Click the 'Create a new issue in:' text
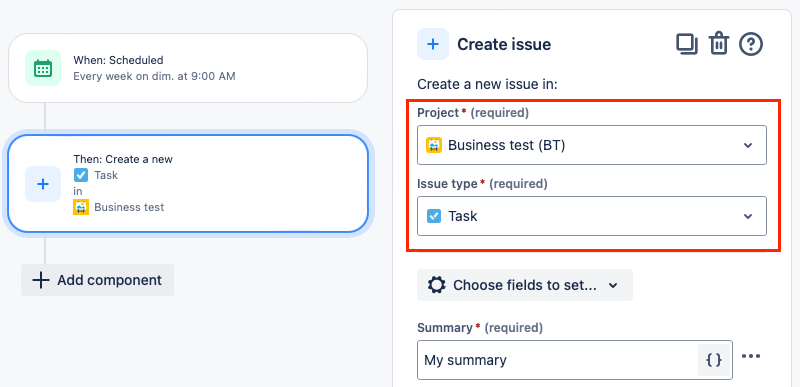Screen dimensions: 800x387 pos(487,84)
